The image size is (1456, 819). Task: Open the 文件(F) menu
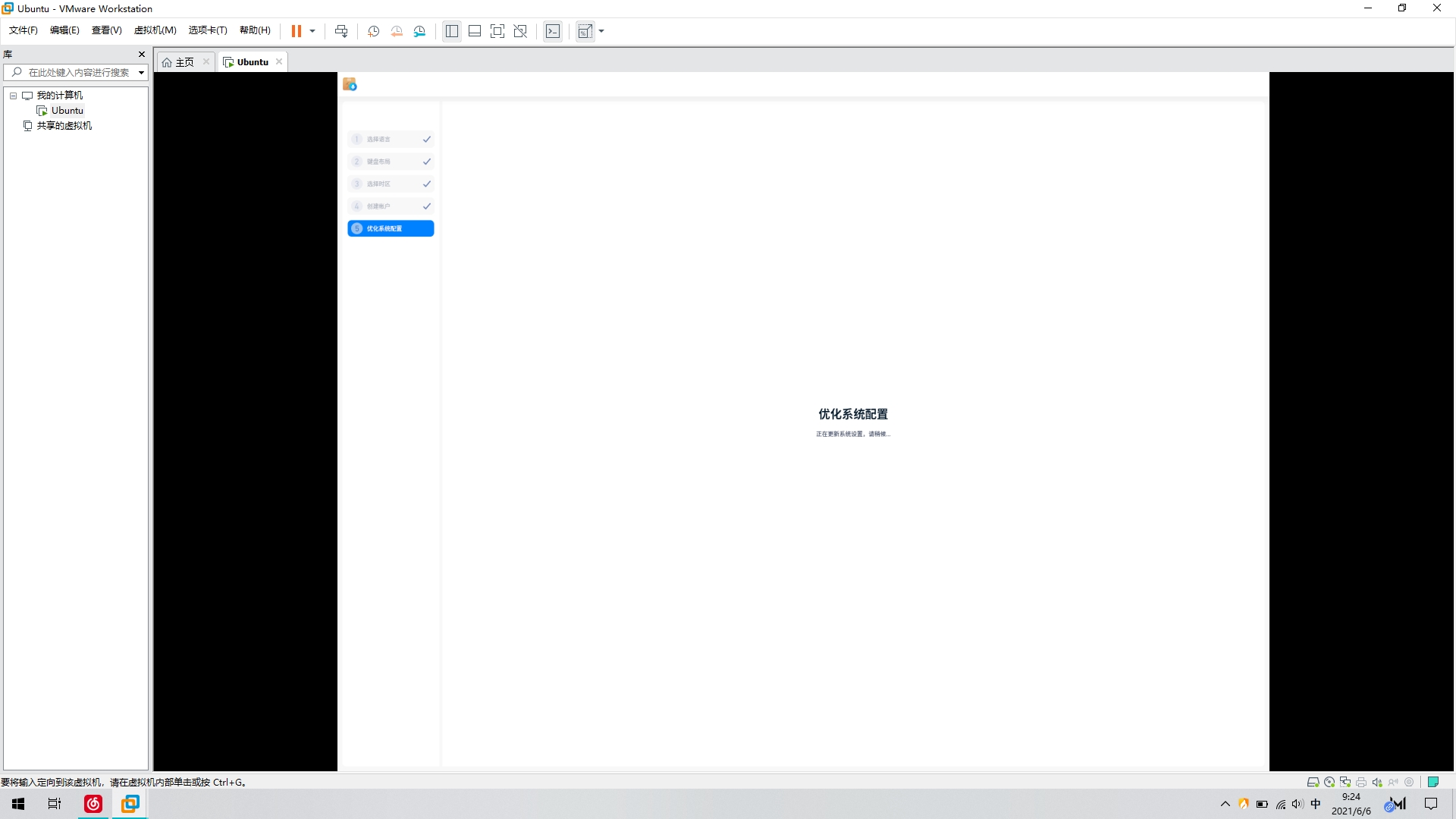23,30
